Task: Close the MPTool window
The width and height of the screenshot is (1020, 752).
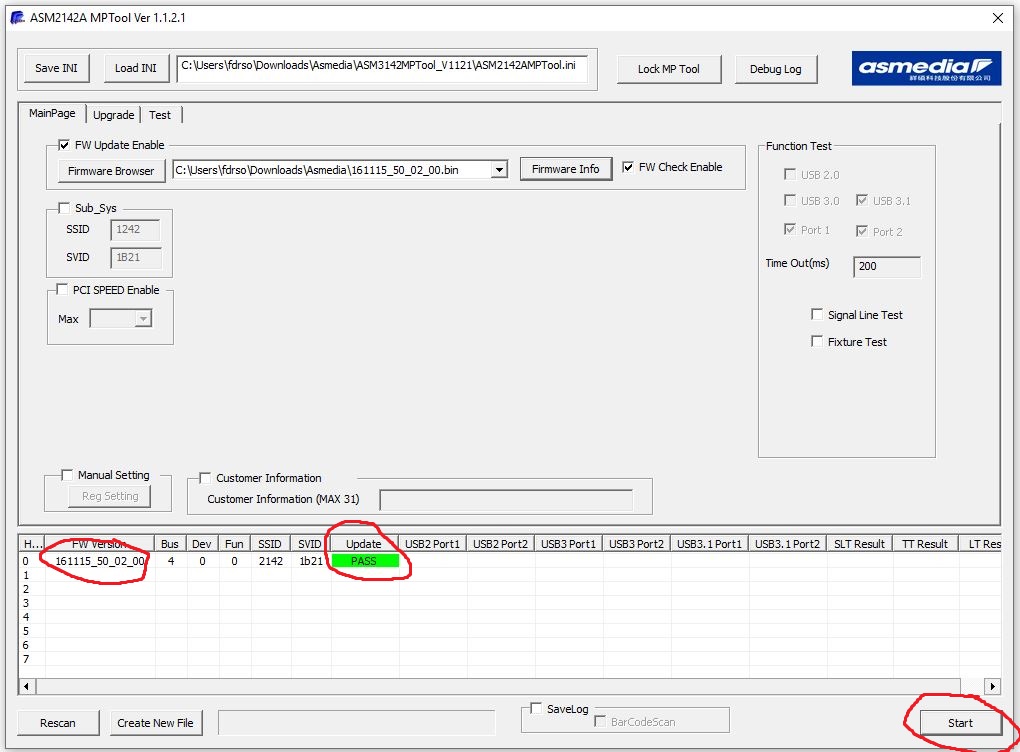Action: coord(998,18)
